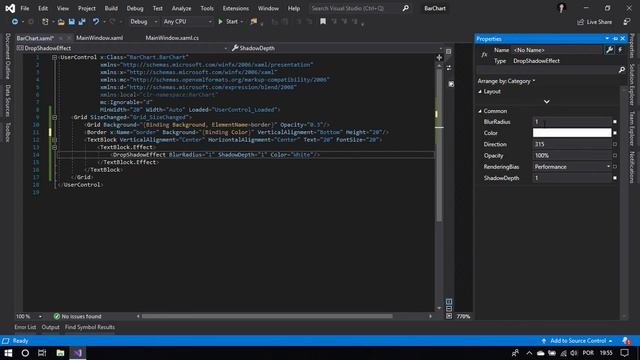Open the Live Share feedback icon

627,22
